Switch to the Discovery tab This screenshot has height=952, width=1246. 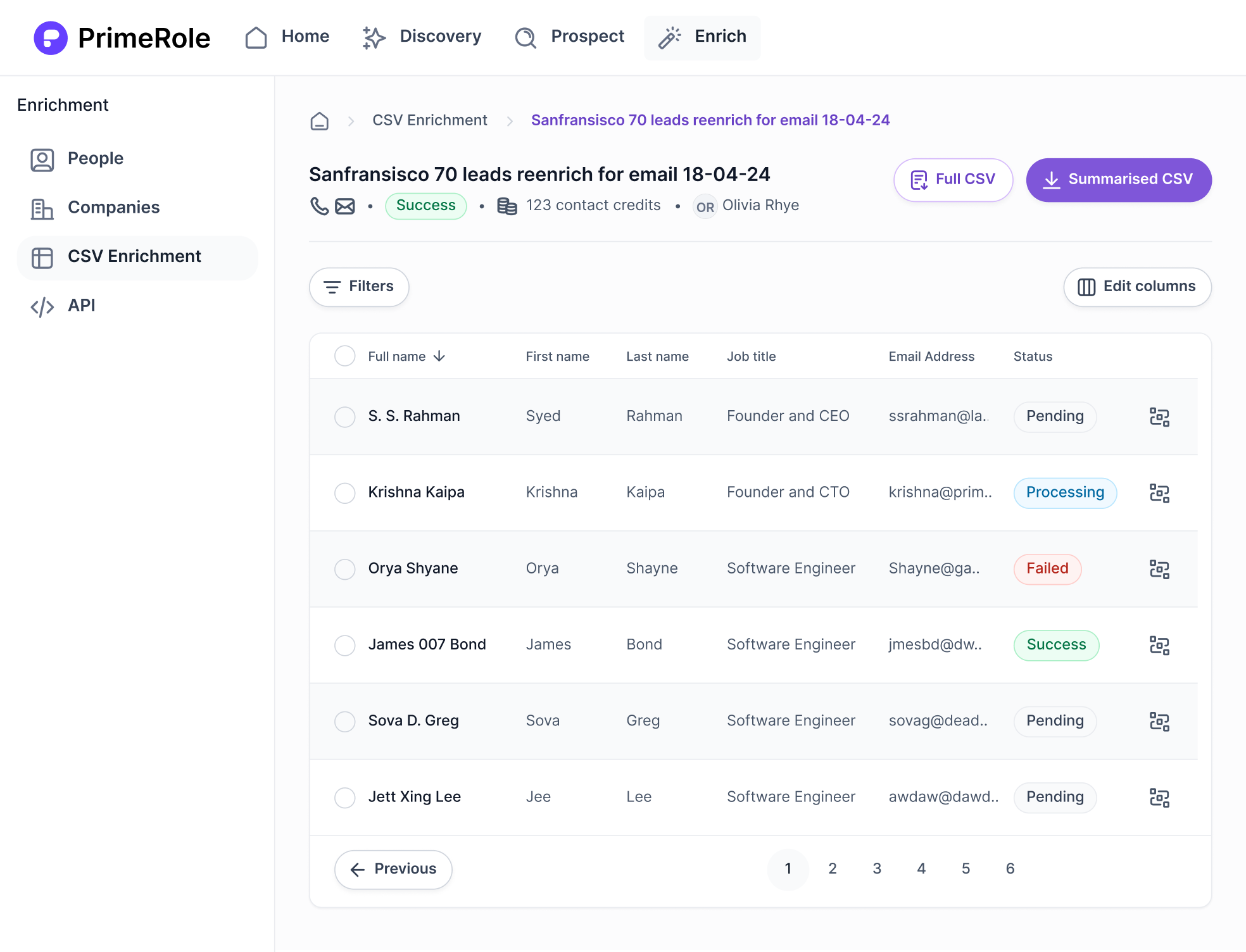click(x=422, y=37)
